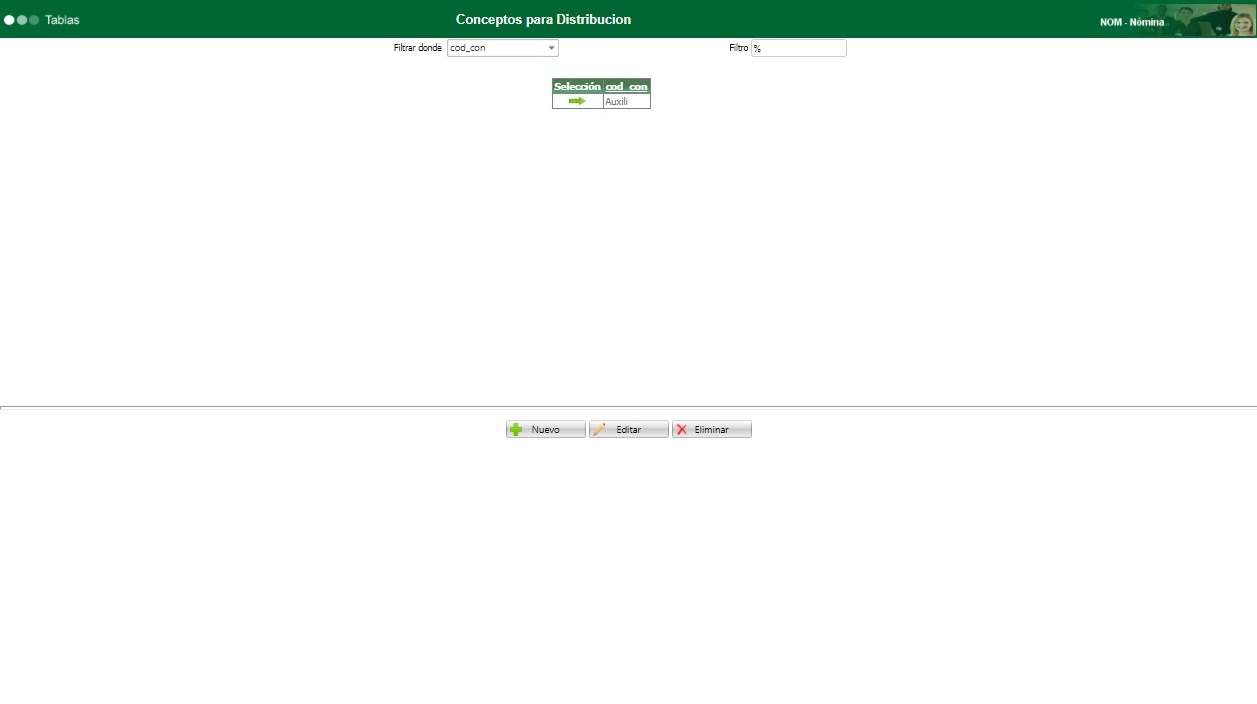Click into the Filtro text field
The width and height of the screenshot is (1257, 704).
point(798,48)
